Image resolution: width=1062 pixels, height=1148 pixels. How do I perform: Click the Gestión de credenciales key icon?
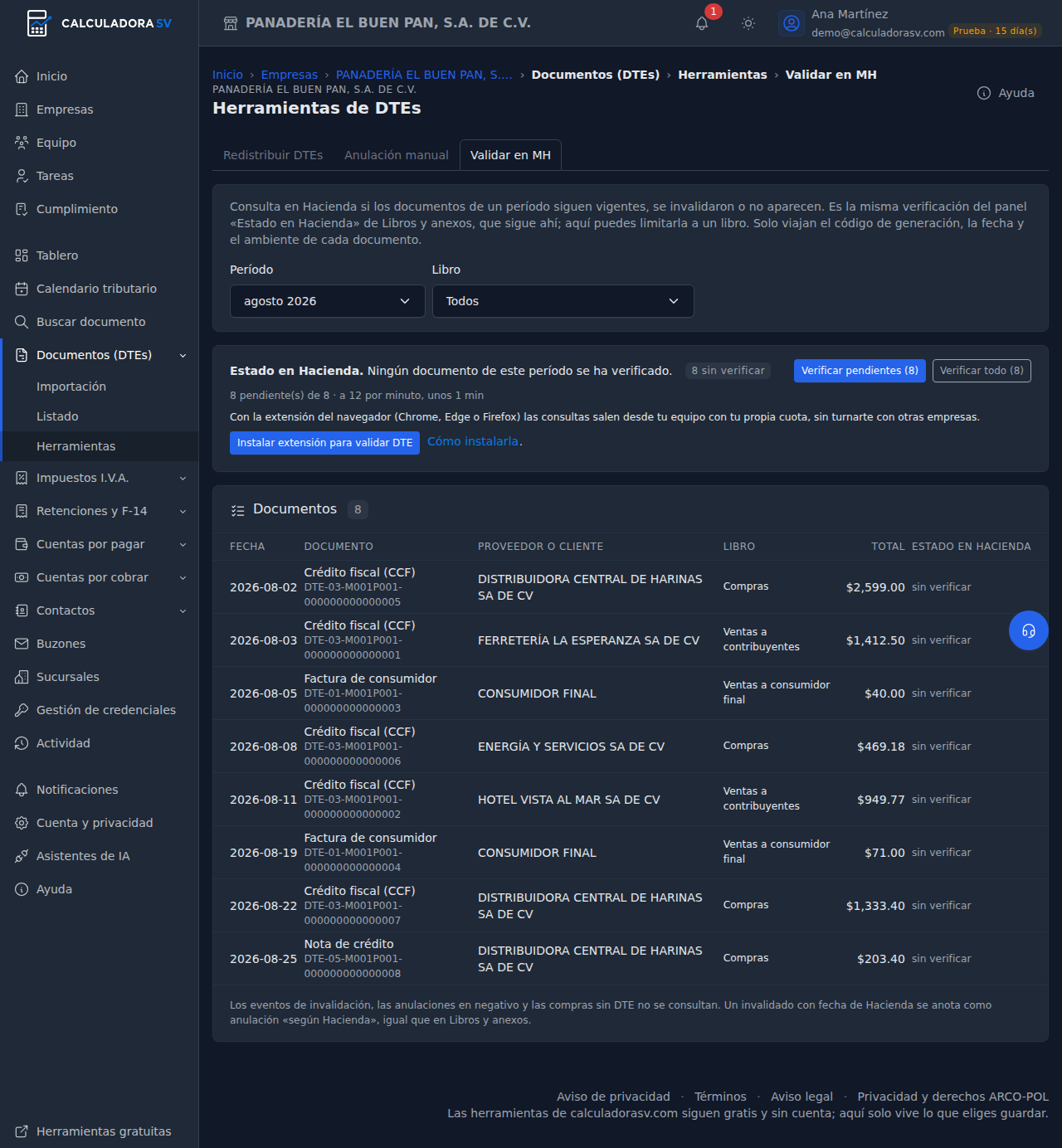22,710
